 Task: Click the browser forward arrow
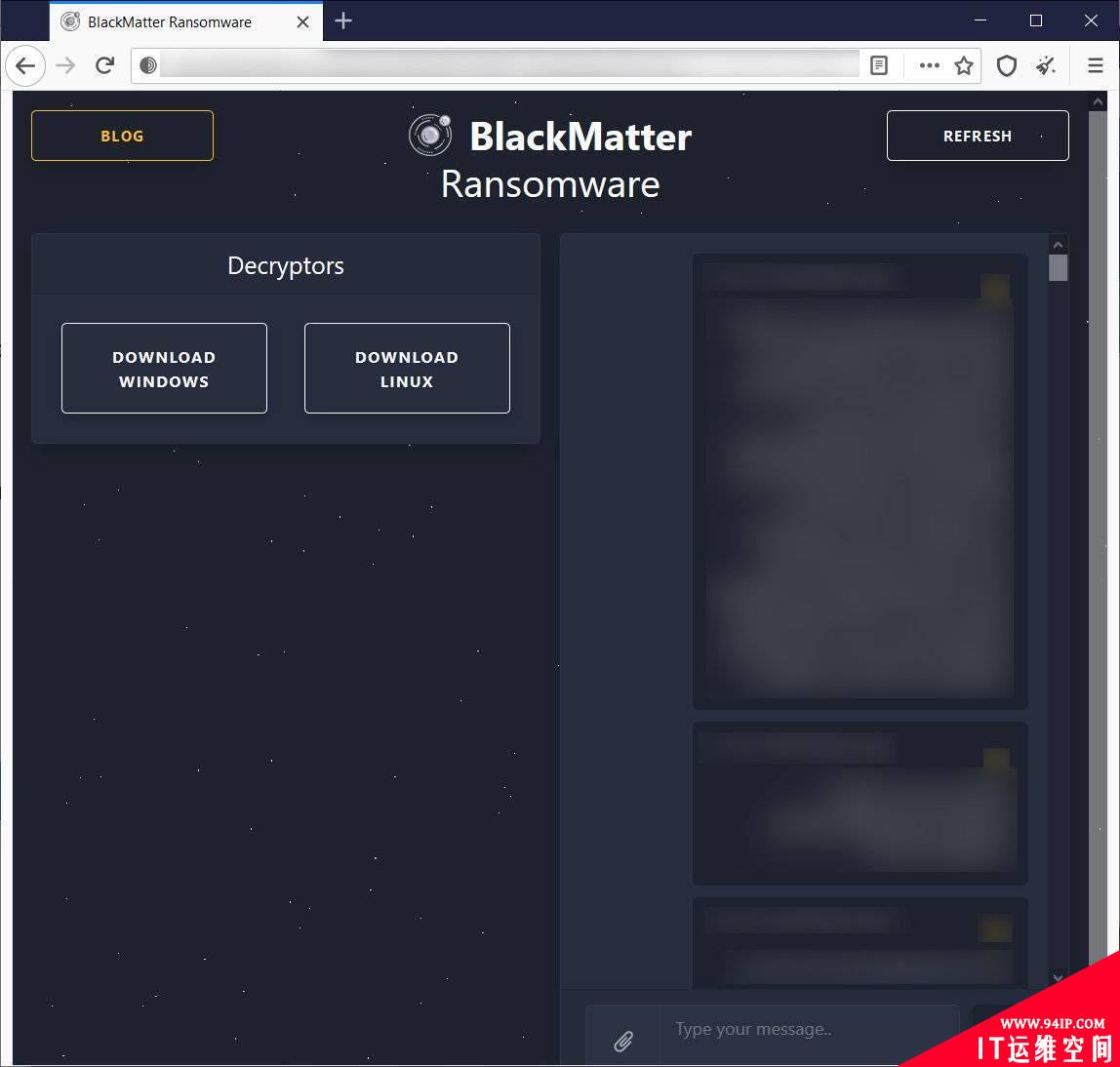[65, 65]
